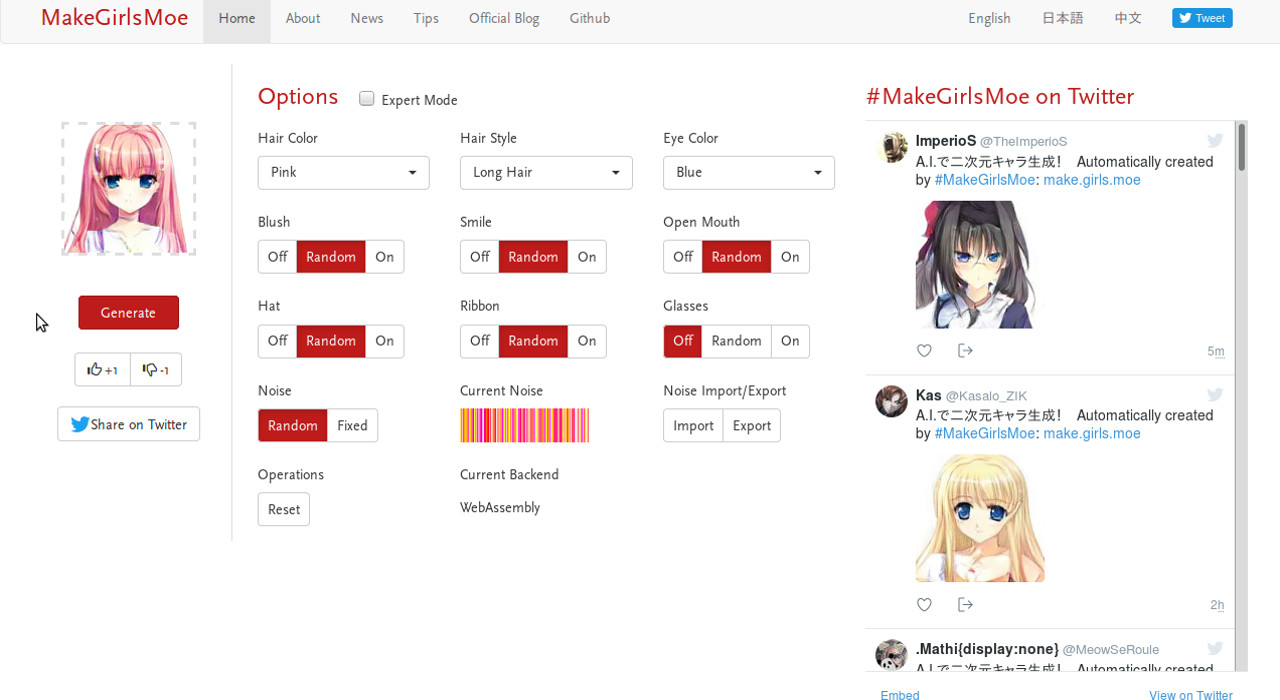Click the Current Noise color stripe
Image resolution: width=1280 pixels, height=700 pixels.
point(524,426)
